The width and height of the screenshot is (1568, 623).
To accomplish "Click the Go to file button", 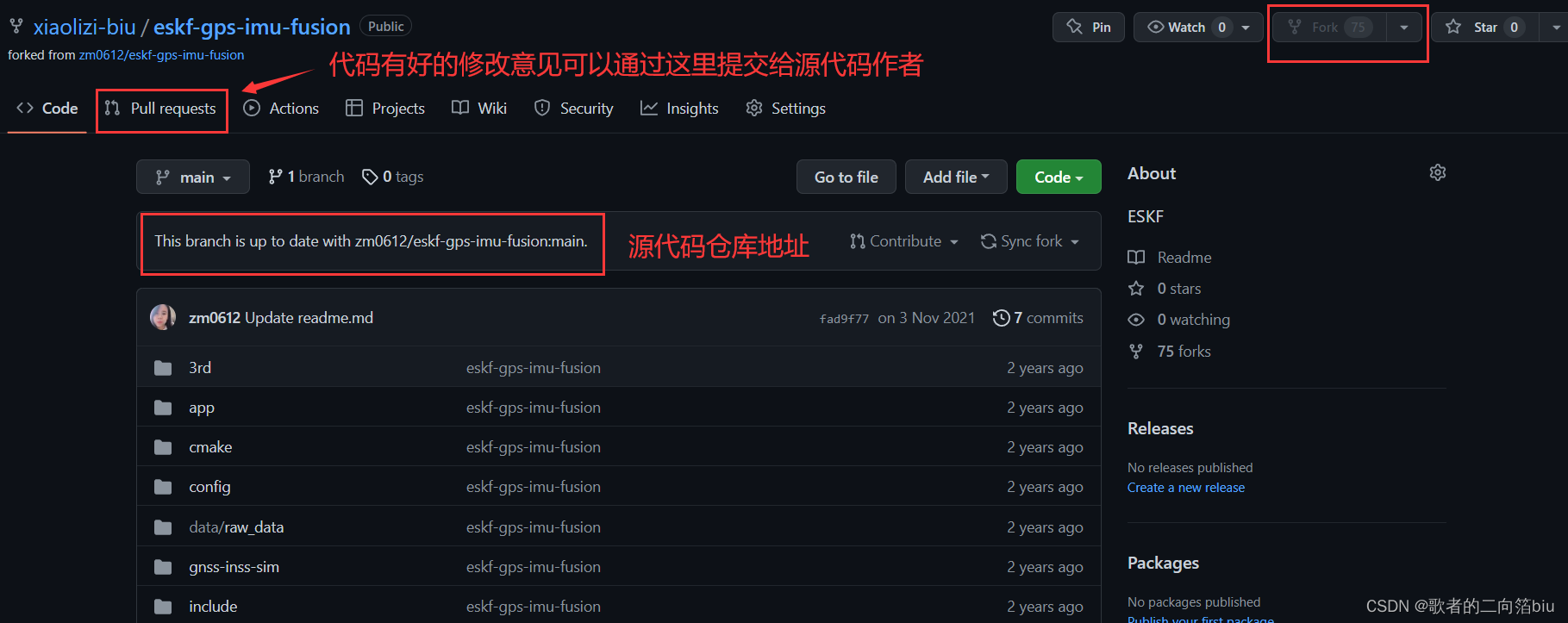I will (846, 177).
